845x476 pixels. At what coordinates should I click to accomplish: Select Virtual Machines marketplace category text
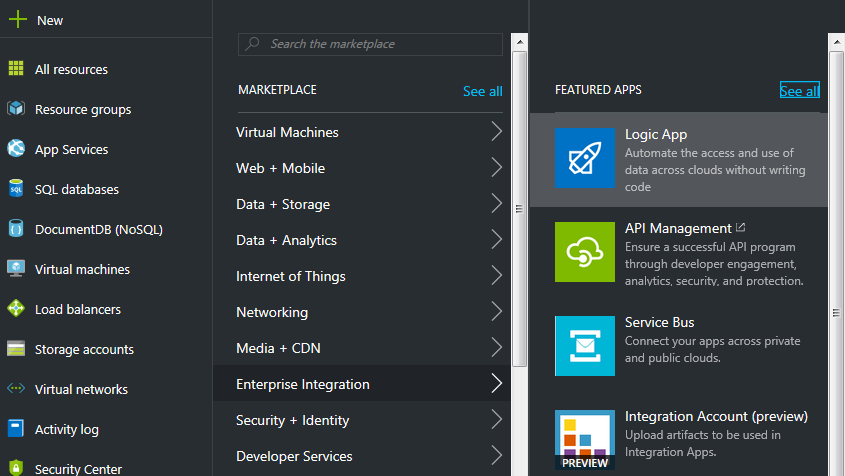pyautogui.click(x=287, y=132)
